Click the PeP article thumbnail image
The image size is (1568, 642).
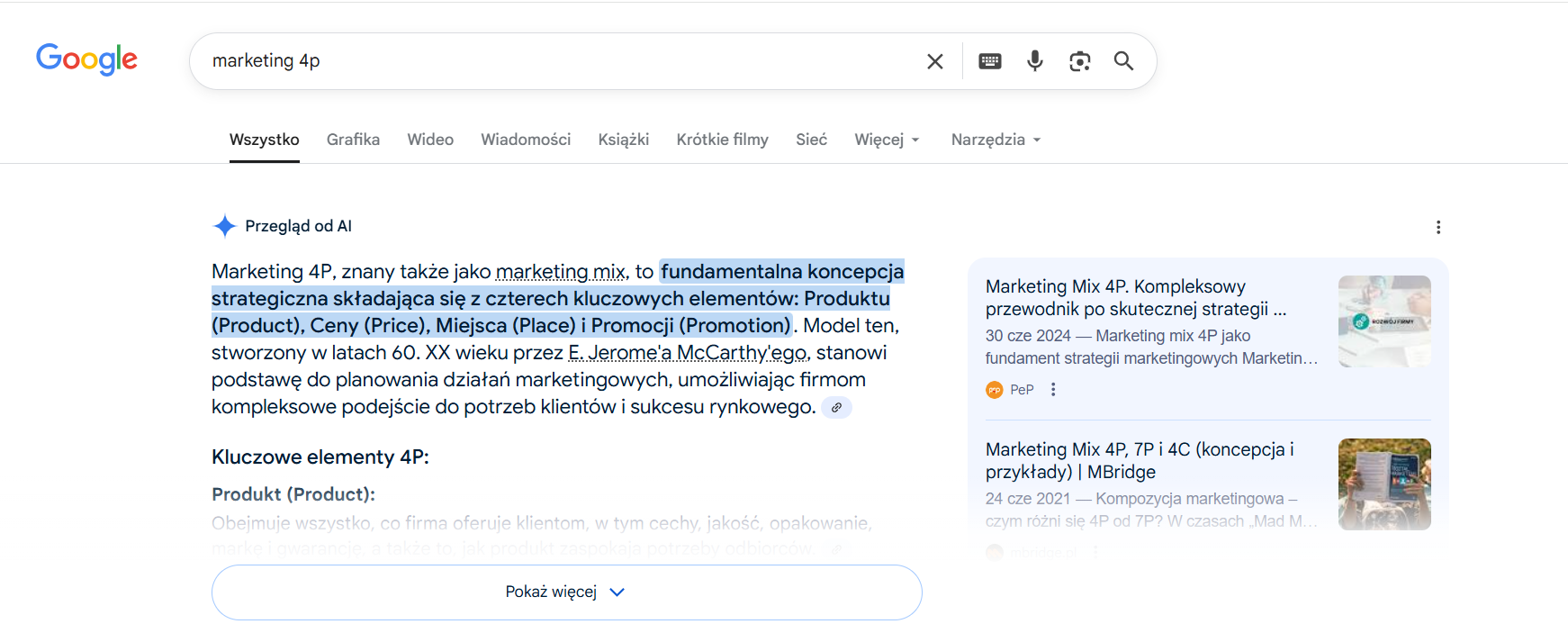[x=1384, y=321]
